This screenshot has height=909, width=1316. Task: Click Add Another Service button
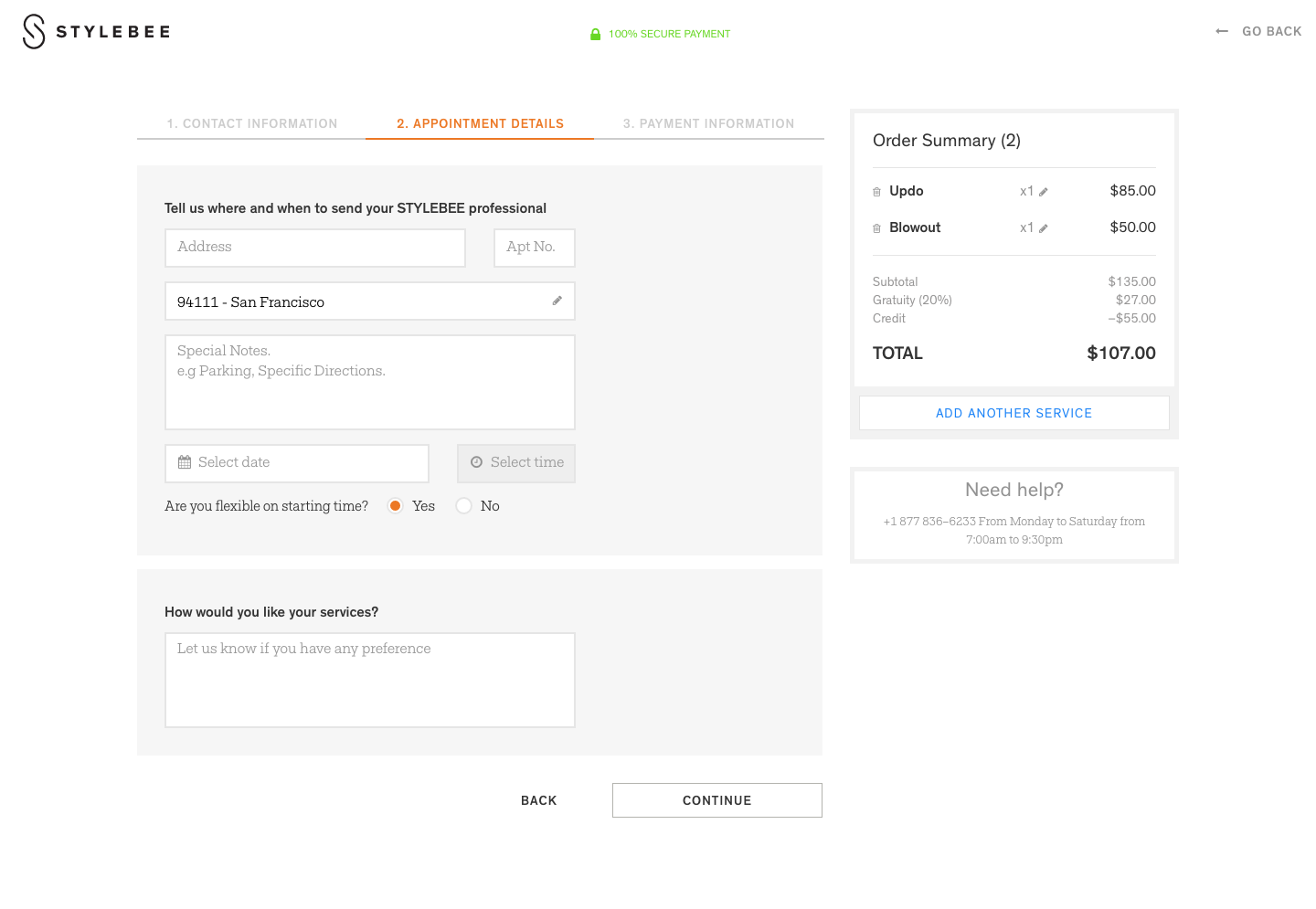(x=1014, y=413)
